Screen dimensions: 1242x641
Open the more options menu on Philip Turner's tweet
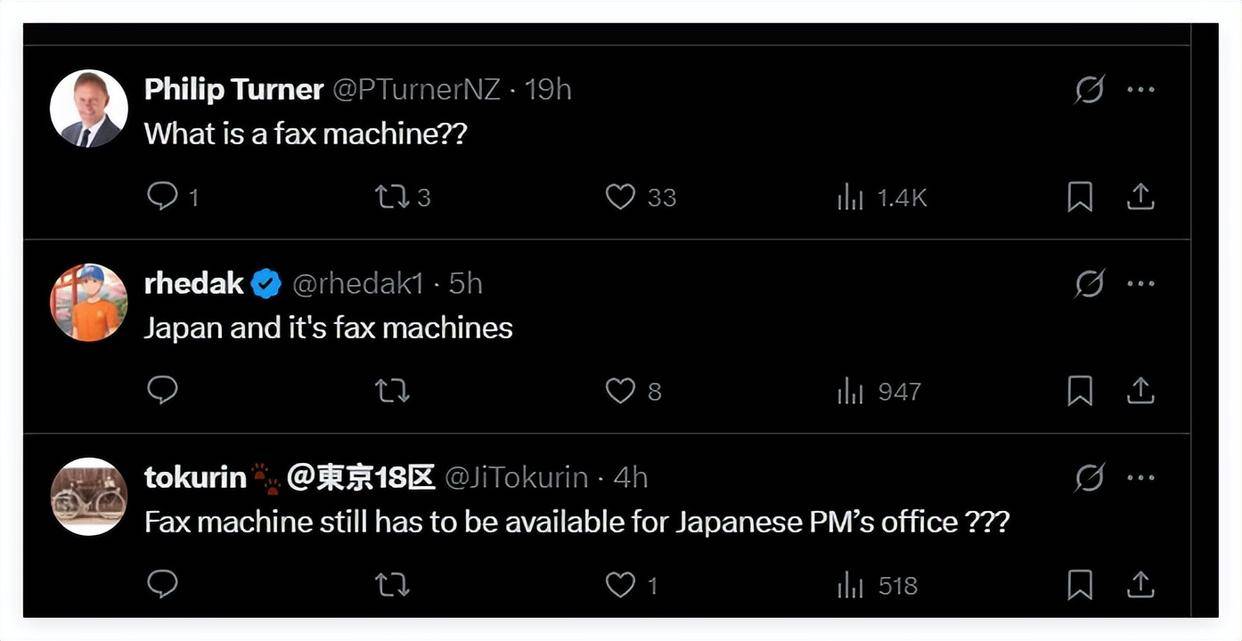click(1139, 88)
